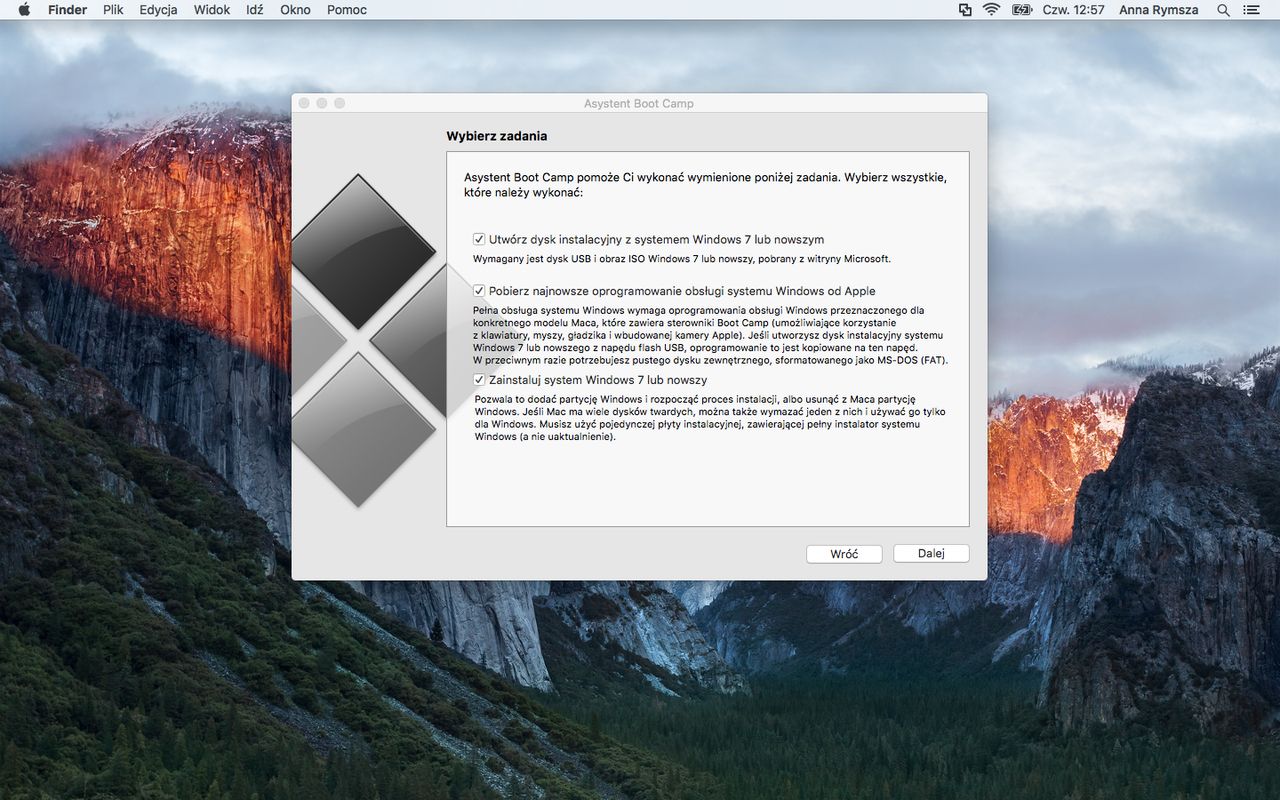
Task: Click the Wróć button
Action: tap(844, 554)
